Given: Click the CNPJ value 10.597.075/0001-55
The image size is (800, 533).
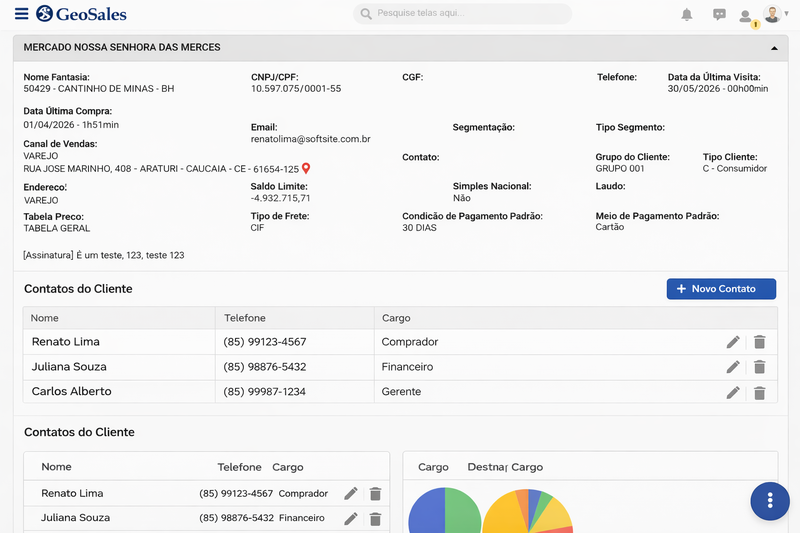Looking at the screenshot, I should tap(296, 89).
